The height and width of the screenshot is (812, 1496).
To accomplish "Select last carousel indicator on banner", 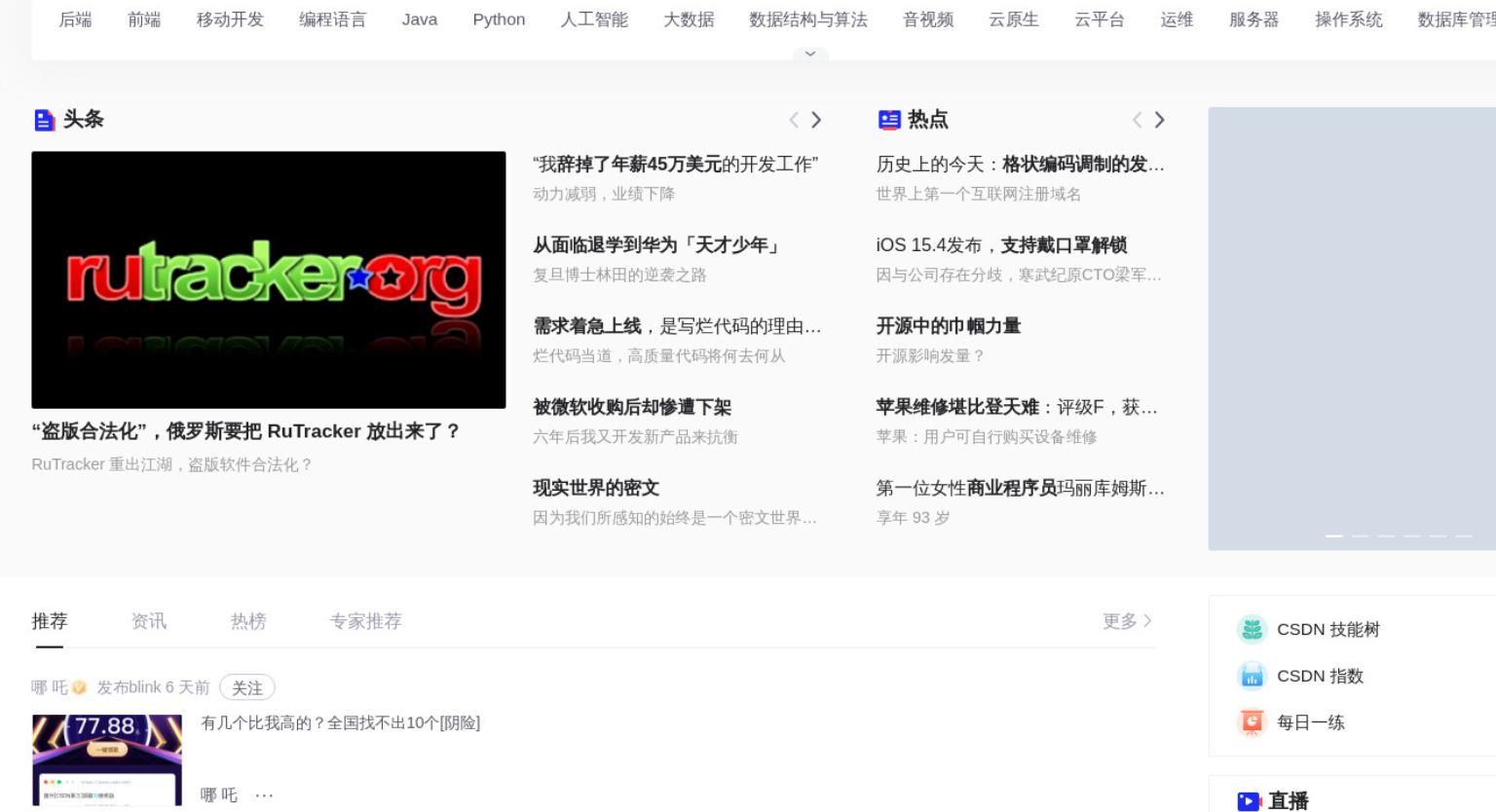I will [1464, 536].
